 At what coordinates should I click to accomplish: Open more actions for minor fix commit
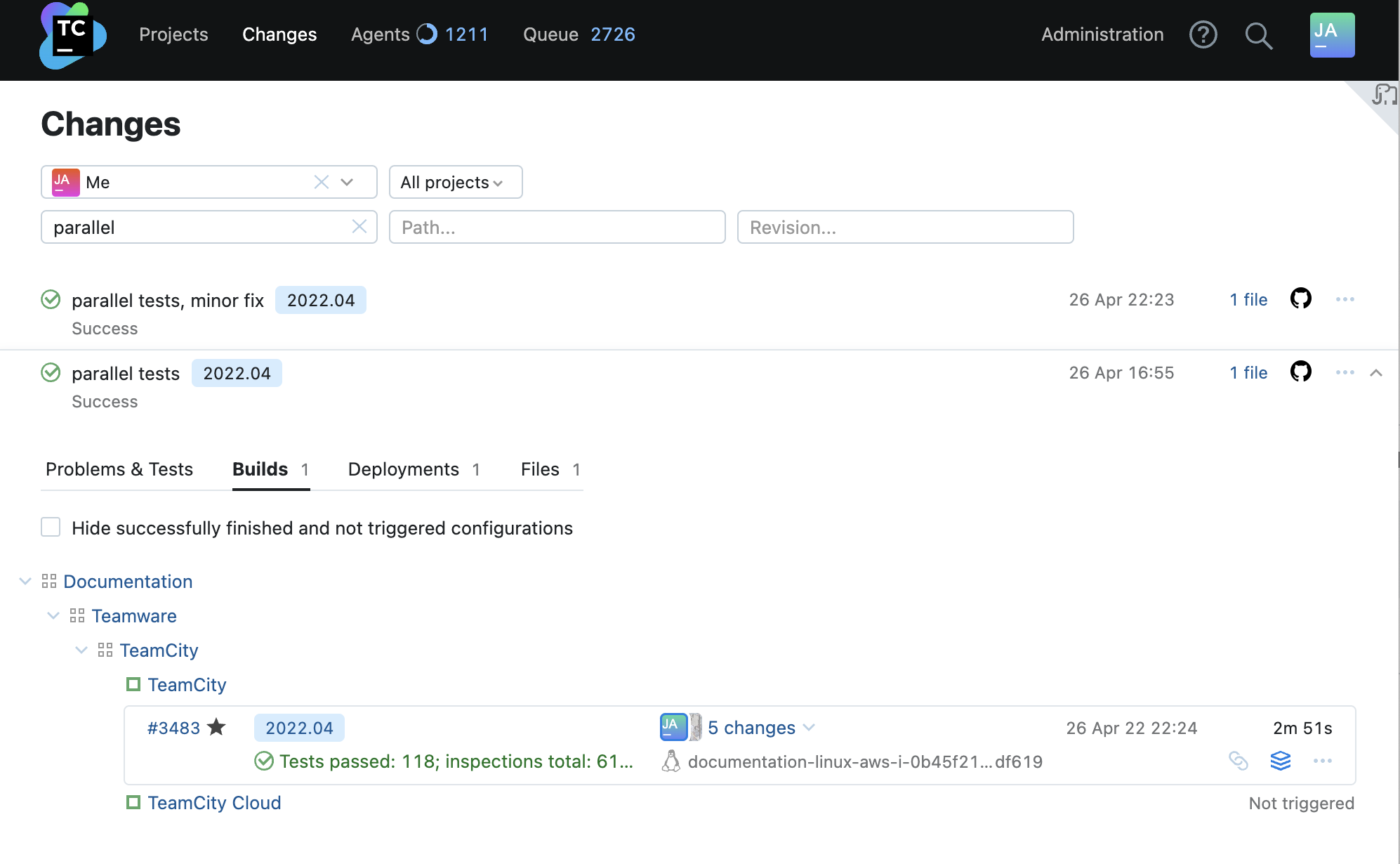click(1345, 299)
